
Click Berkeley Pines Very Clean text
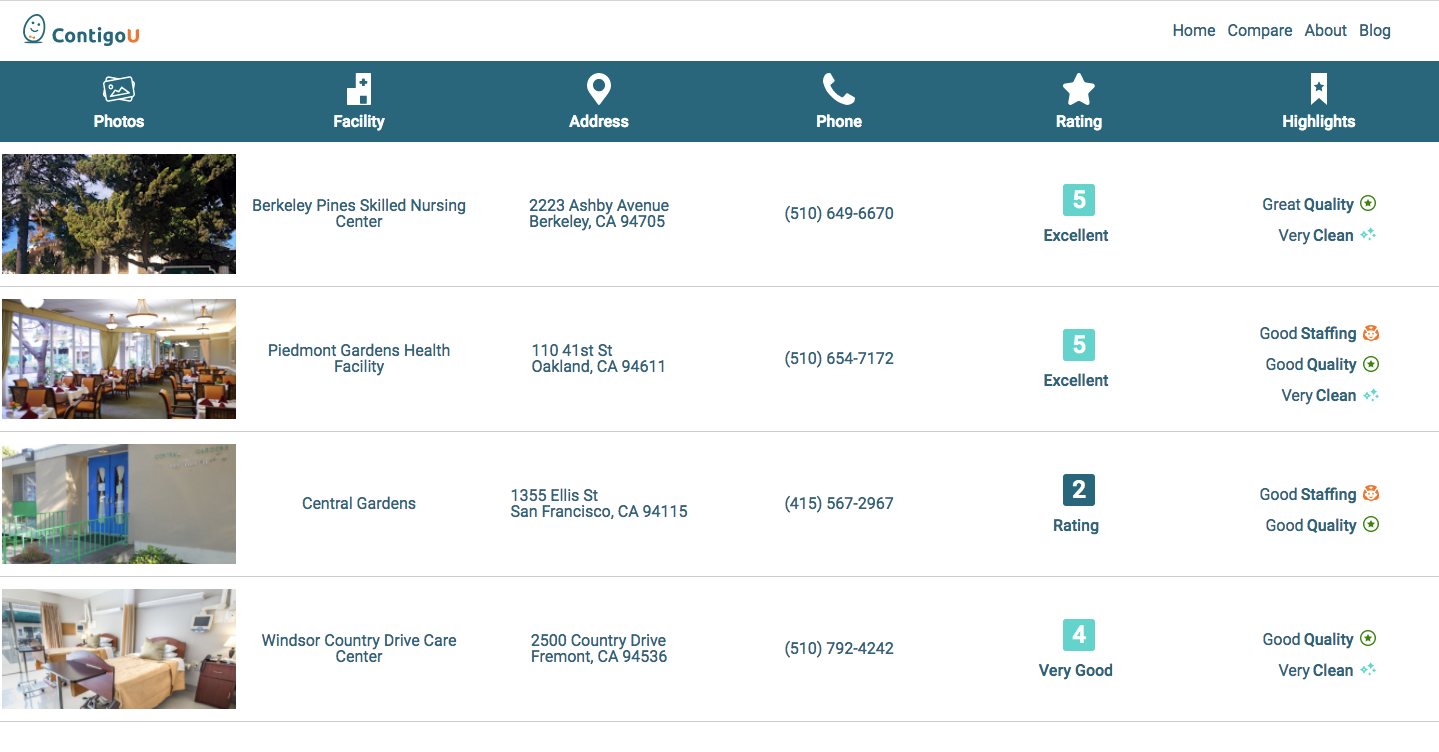(1316, 235)
